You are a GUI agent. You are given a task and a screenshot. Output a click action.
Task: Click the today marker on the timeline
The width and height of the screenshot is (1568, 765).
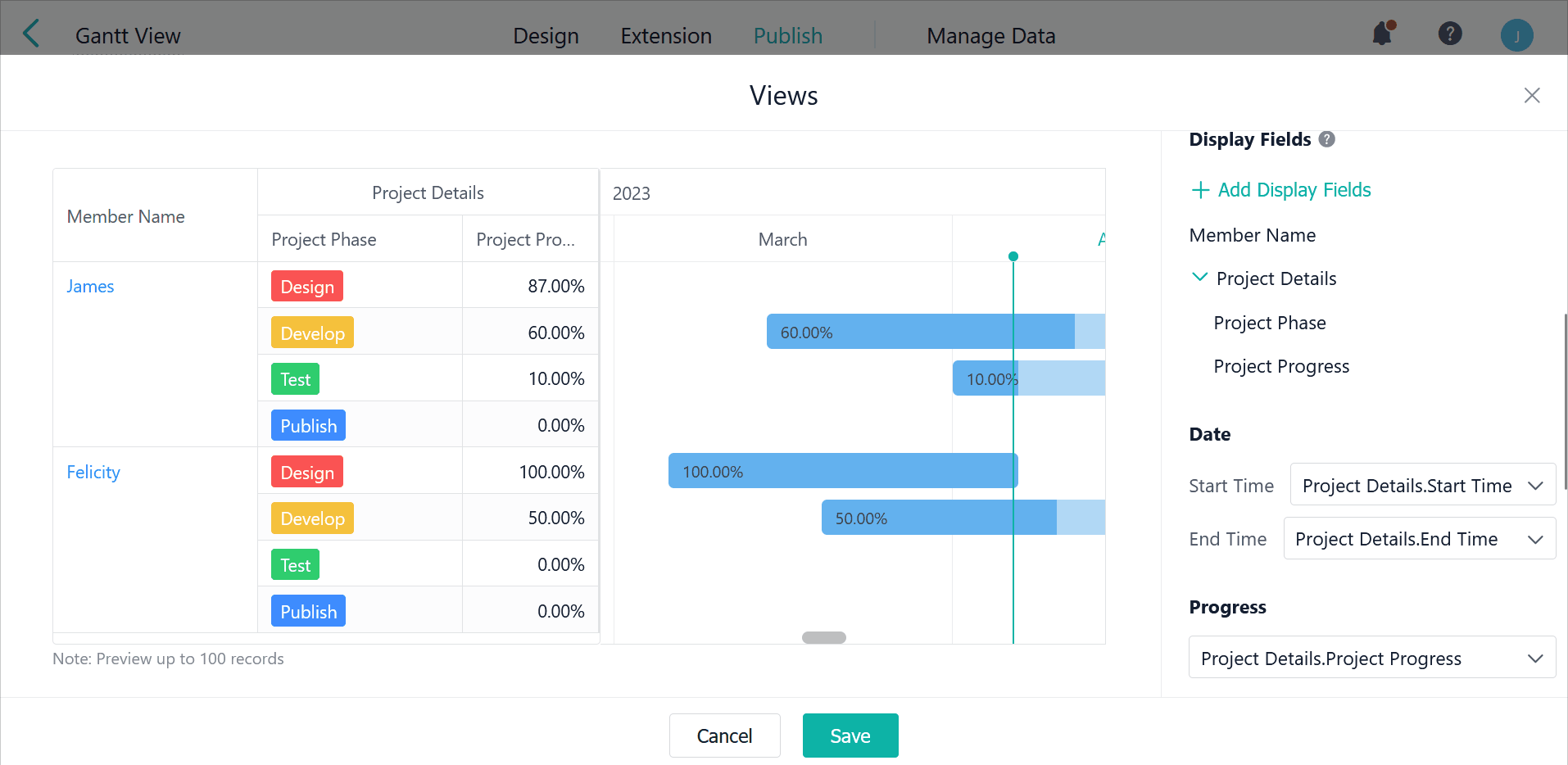point(1013,256)
